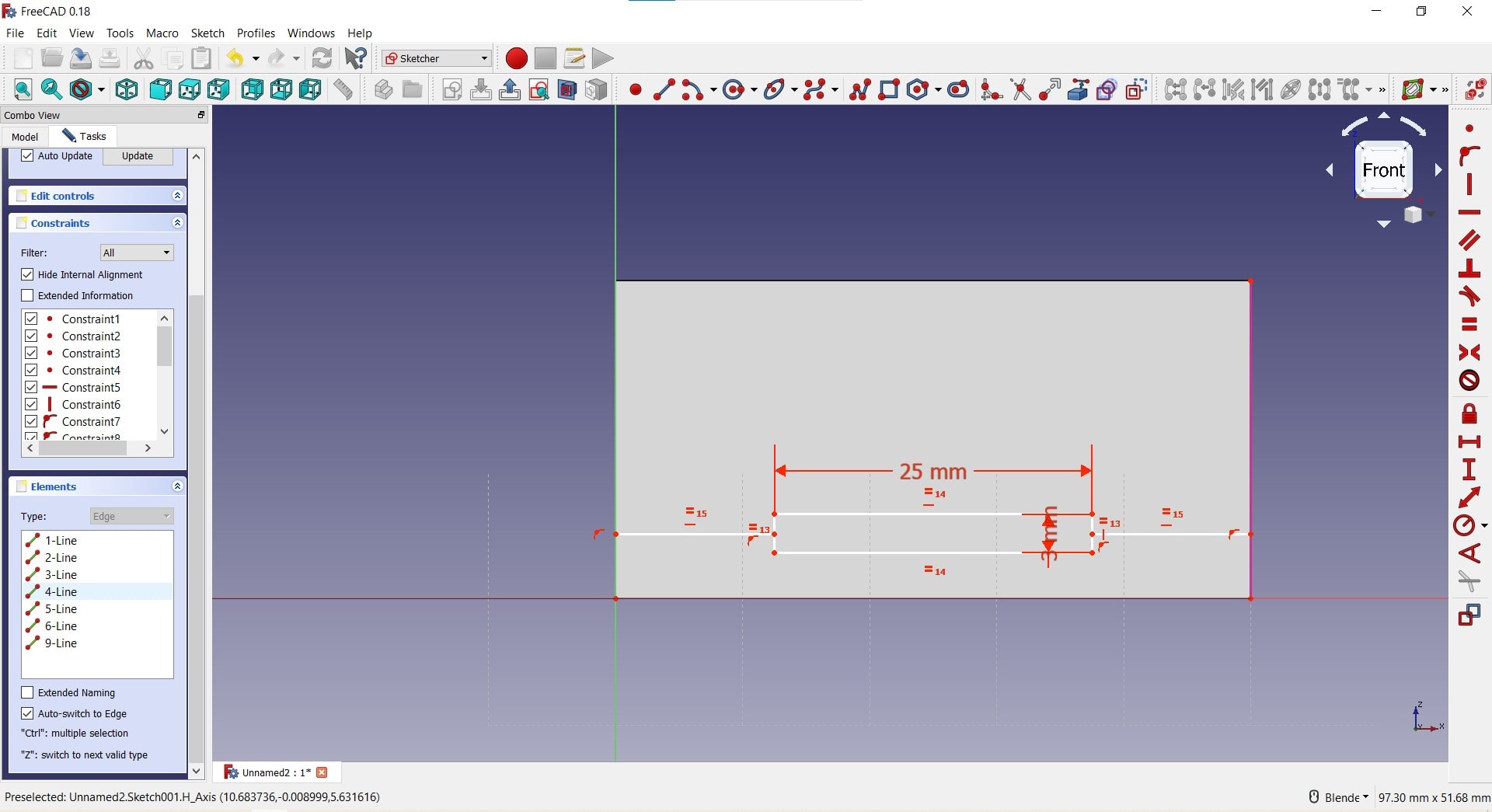Select the Front view cube icon

pos(160,90)
